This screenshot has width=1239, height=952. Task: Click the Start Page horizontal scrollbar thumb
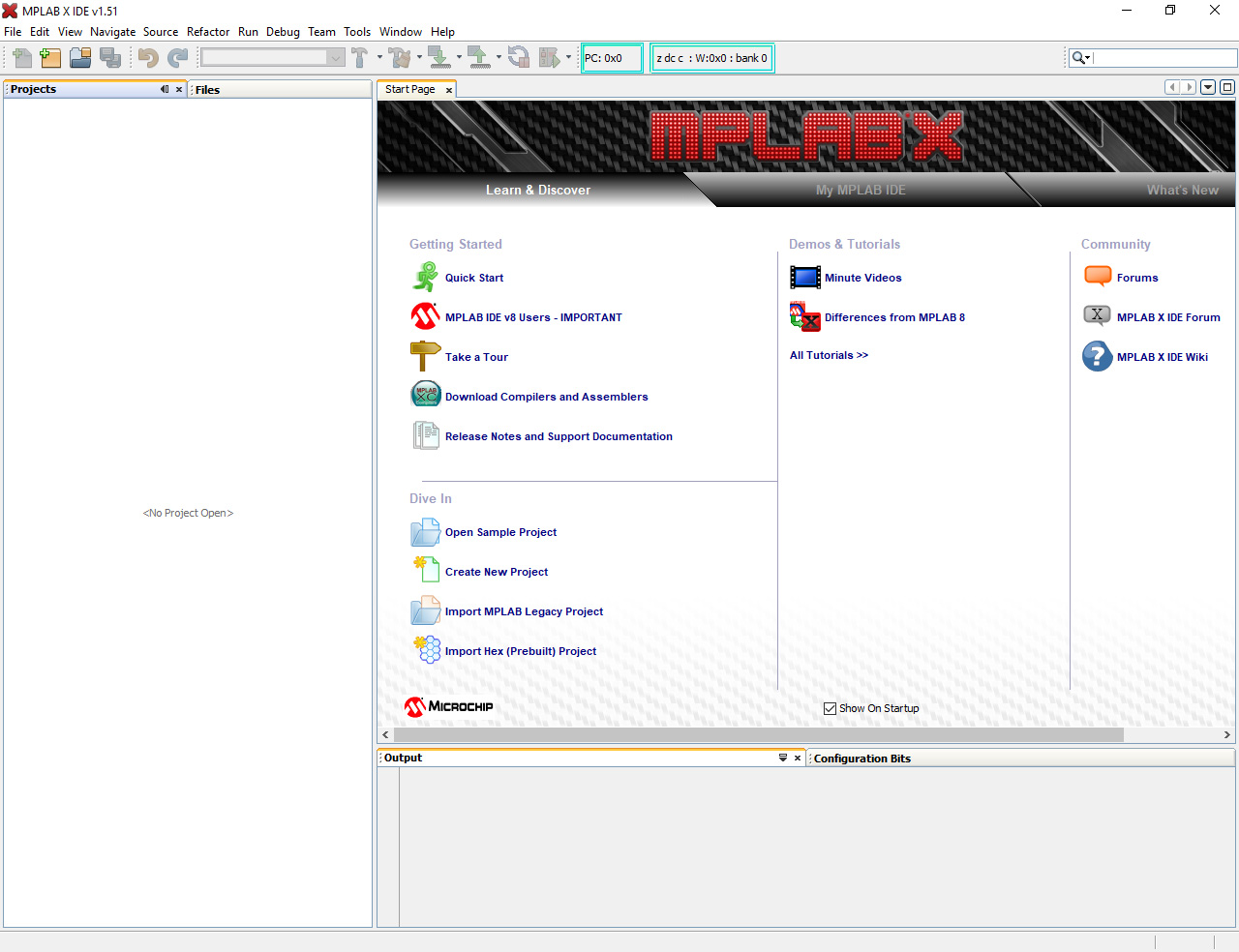click(759, 735)
